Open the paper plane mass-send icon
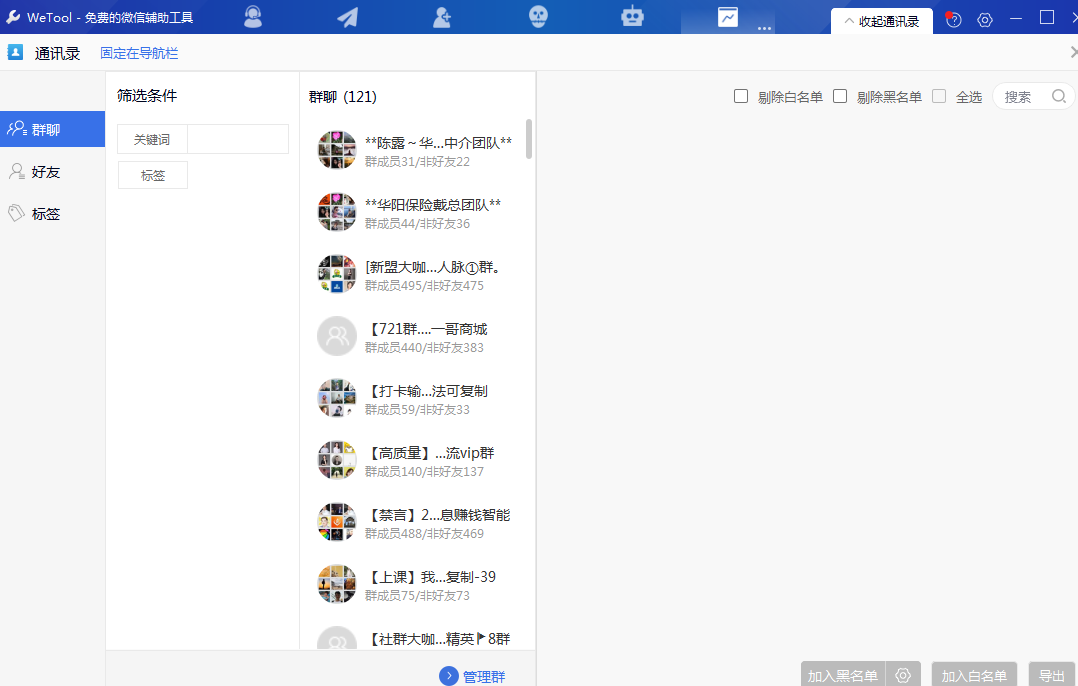 point(348,16)
